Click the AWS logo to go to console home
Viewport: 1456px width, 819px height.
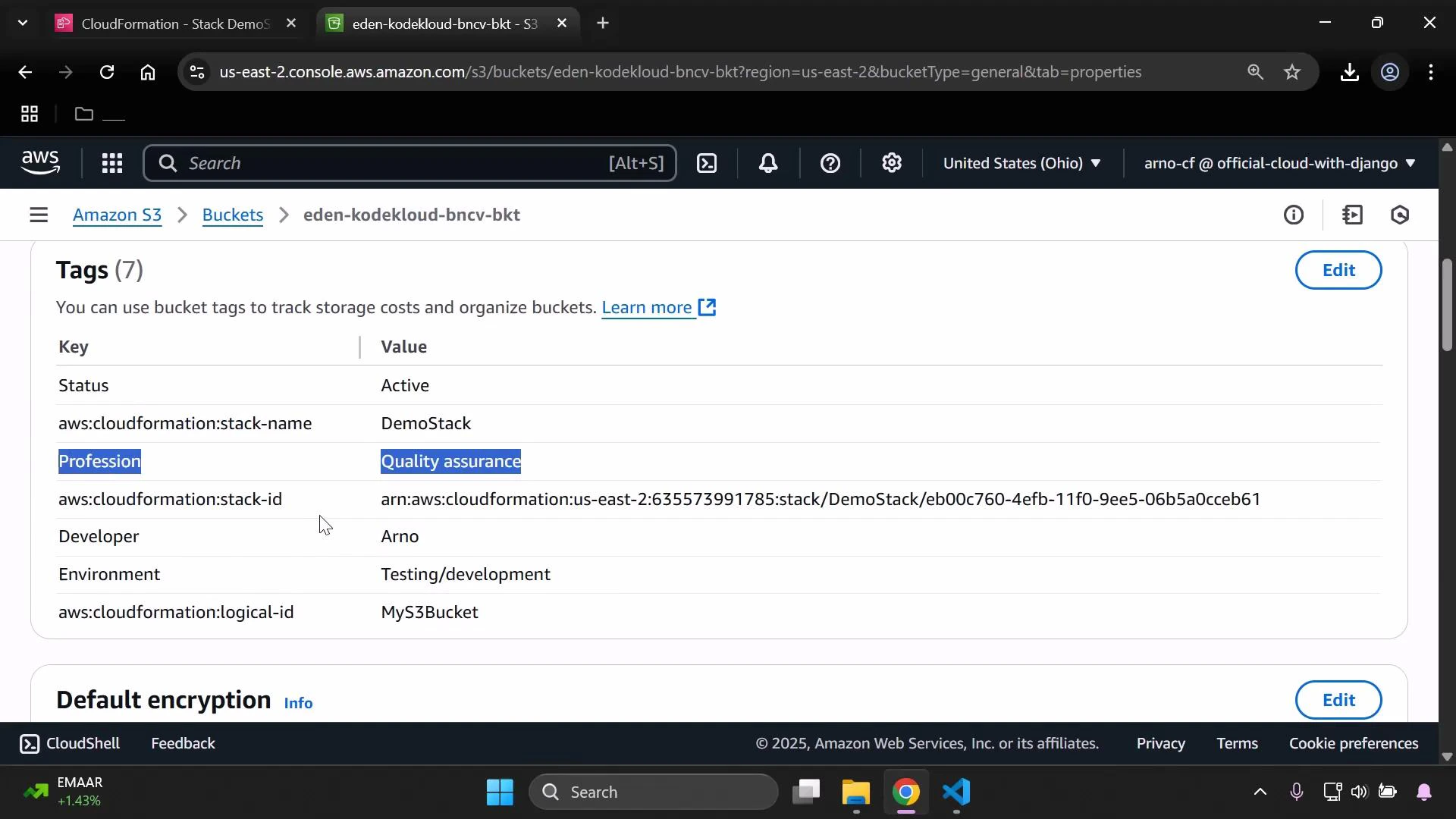click(x=39, y=162)
